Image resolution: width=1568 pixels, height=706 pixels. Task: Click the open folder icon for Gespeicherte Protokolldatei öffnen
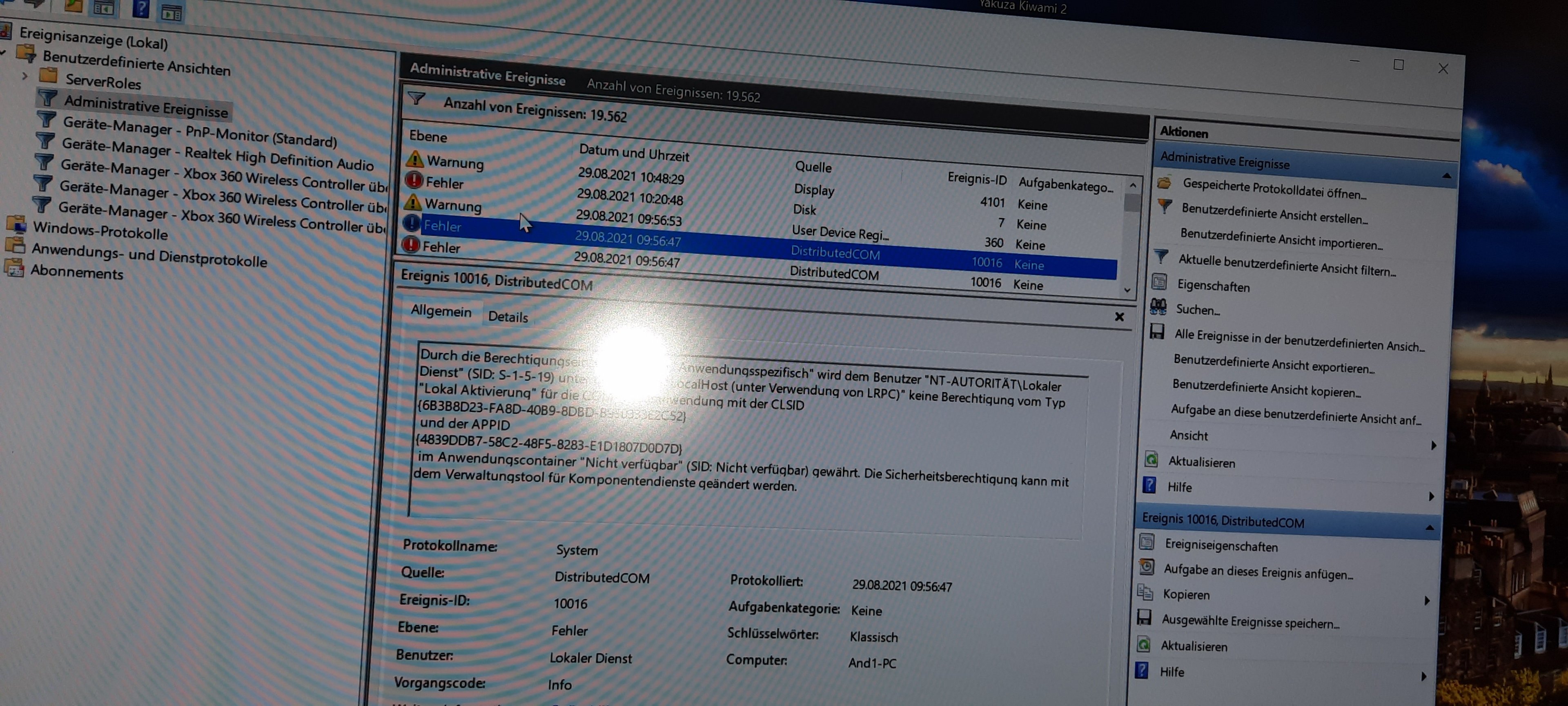pos(1165,182)
